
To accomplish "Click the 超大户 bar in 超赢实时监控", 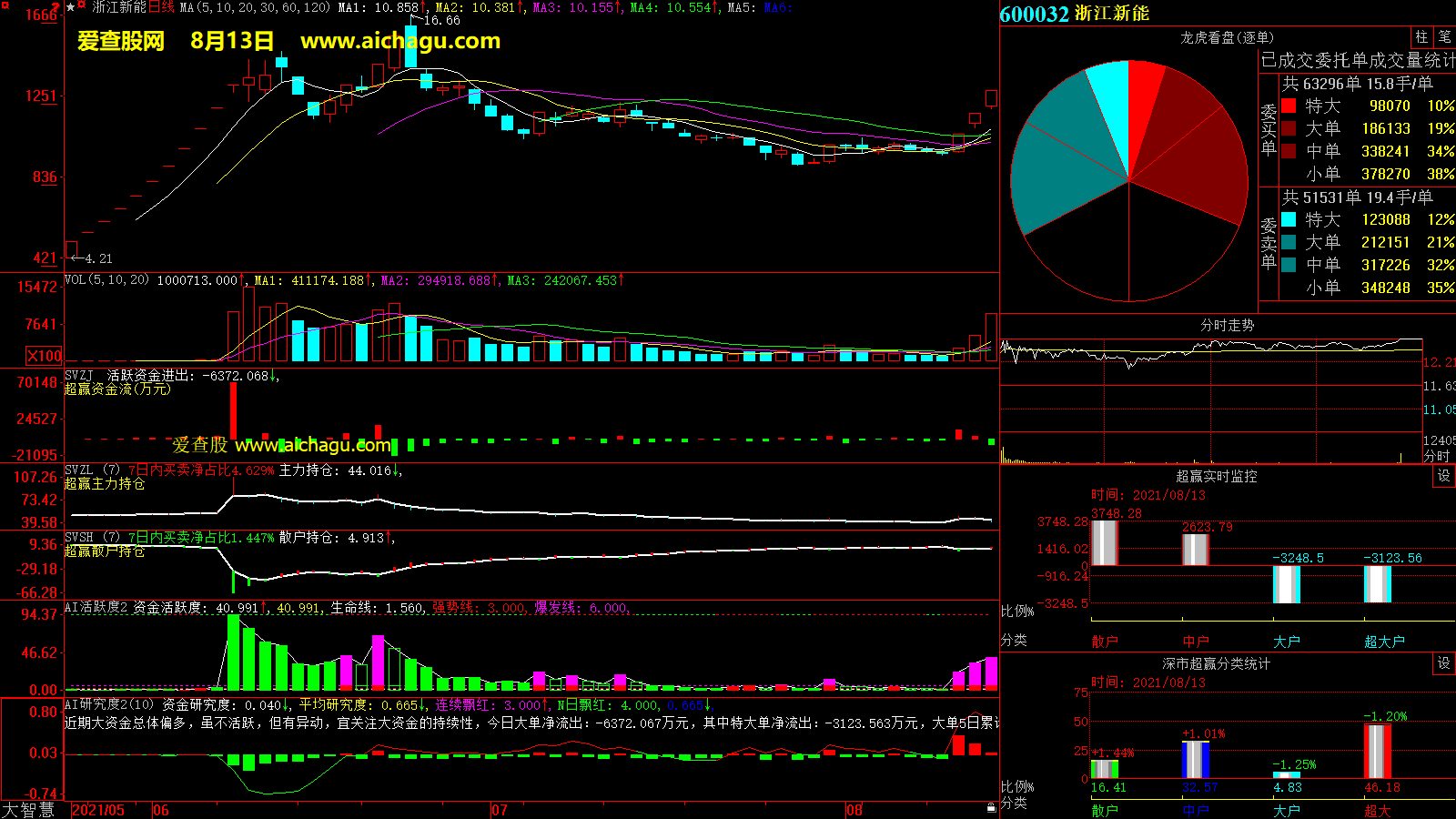I will [1378, 584].
